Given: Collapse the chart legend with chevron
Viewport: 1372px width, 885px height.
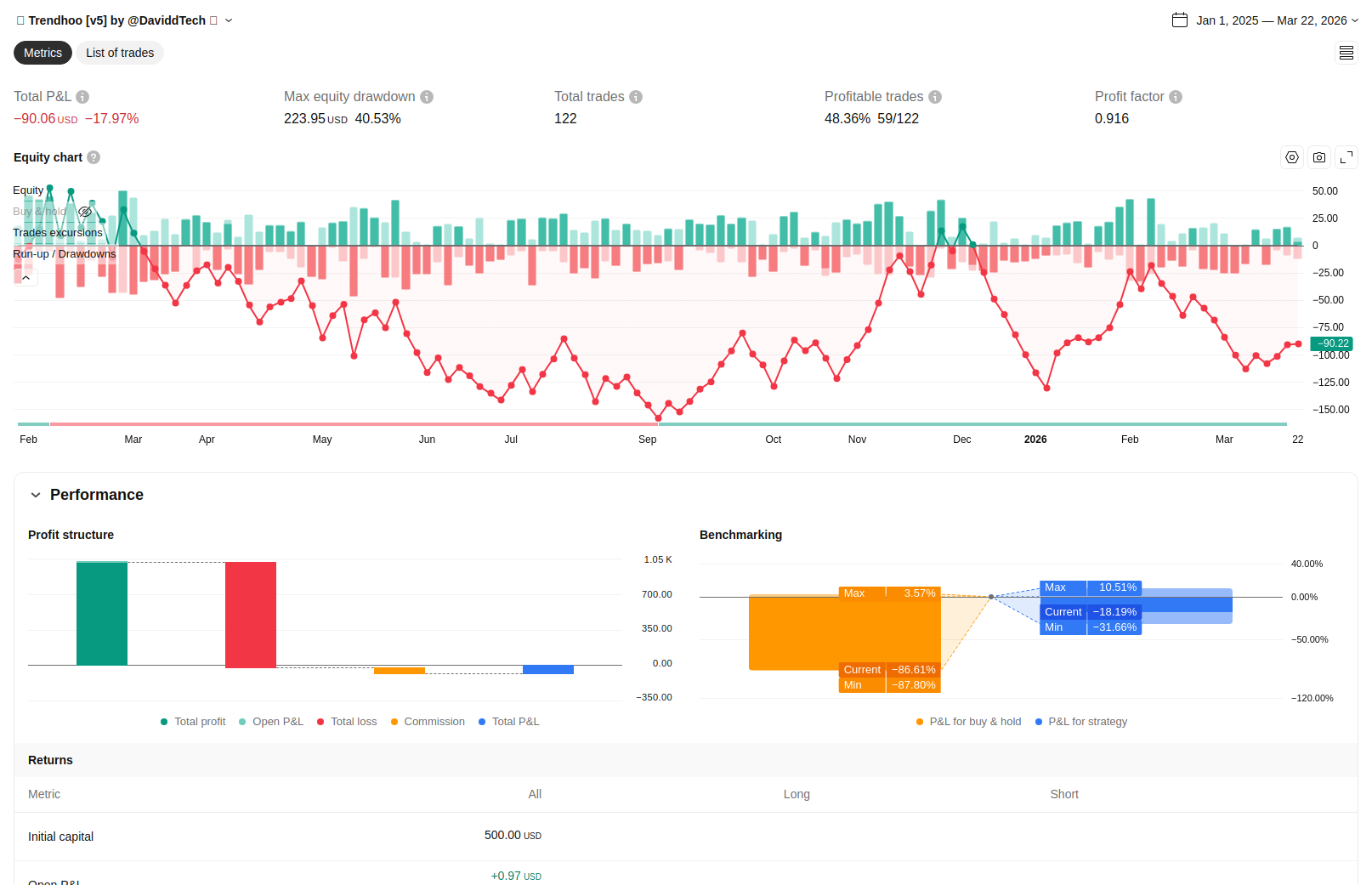Looking at the screenshot, I should (26, 278).
